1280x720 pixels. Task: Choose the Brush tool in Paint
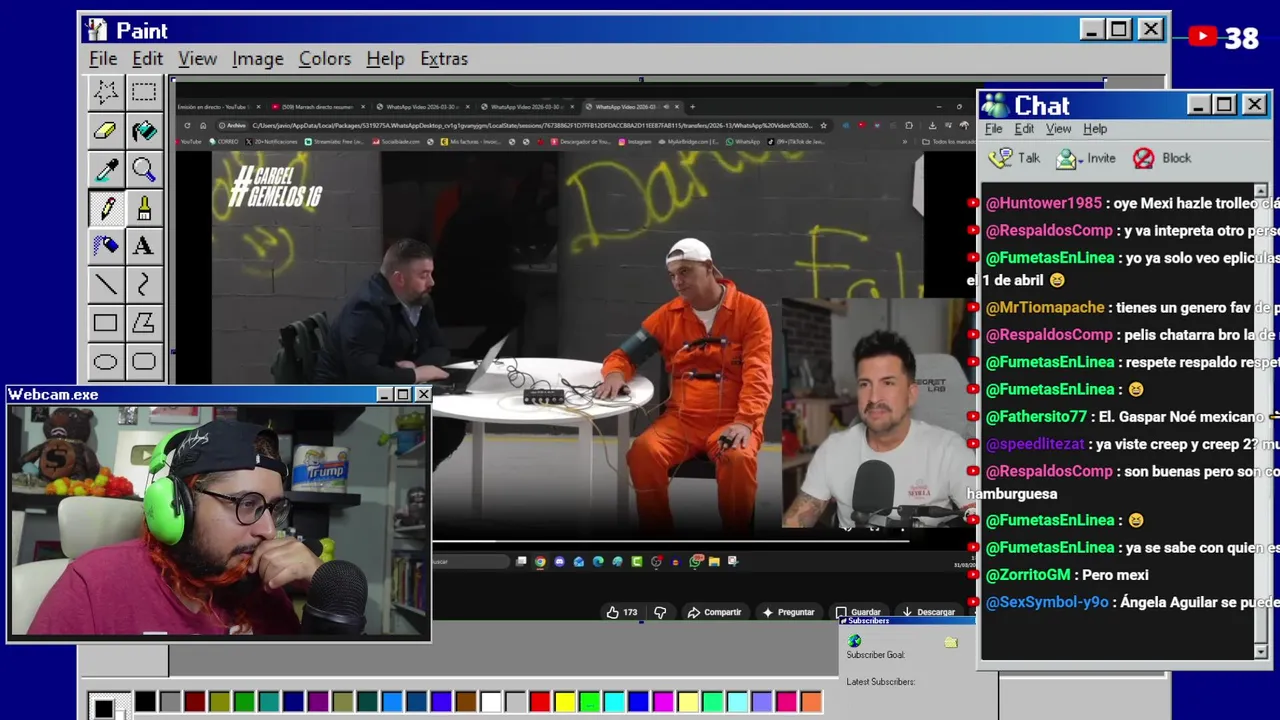[x=144, y=208]
